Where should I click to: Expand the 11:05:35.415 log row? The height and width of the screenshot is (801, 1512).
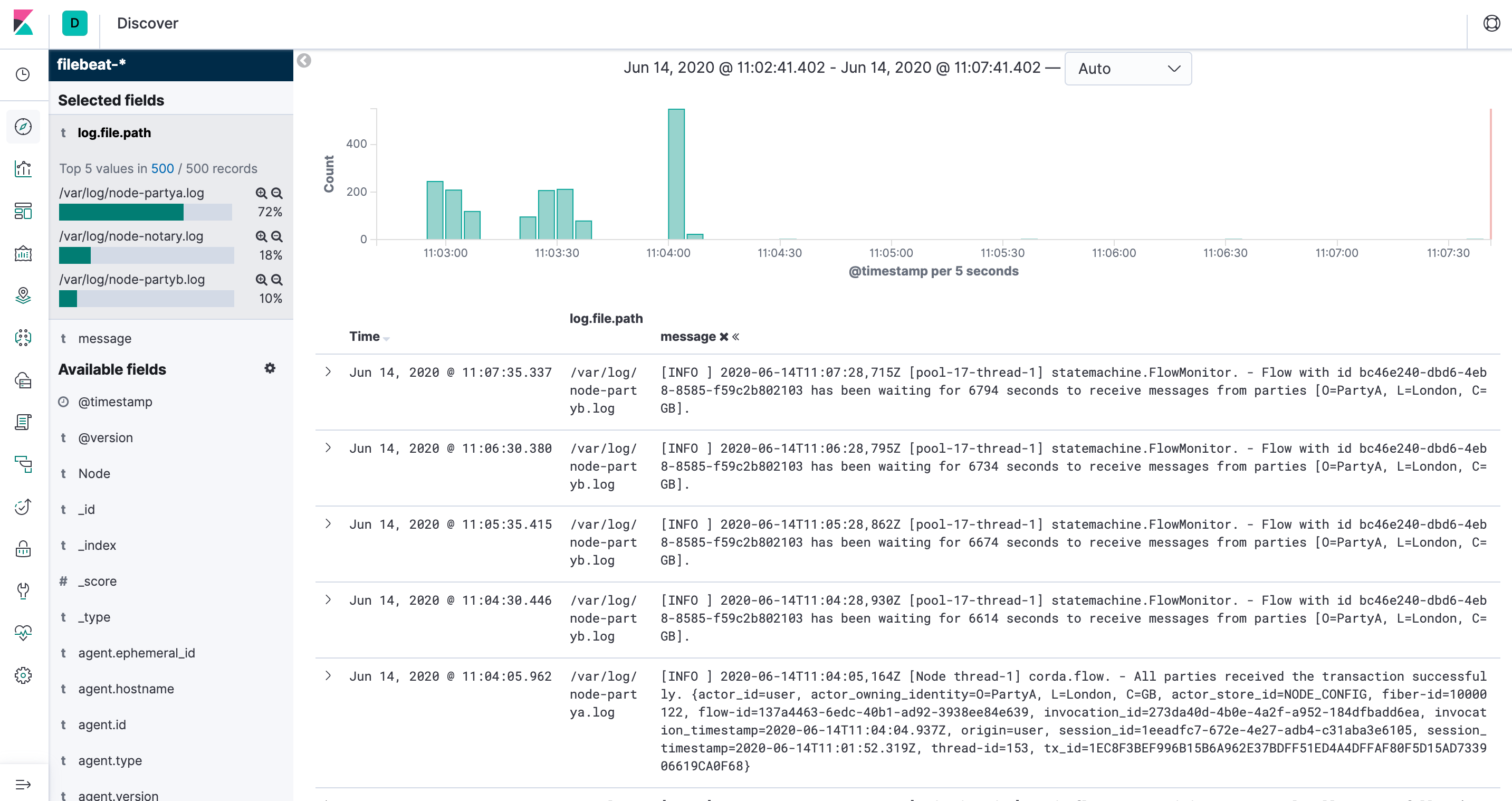coord(328,524)
